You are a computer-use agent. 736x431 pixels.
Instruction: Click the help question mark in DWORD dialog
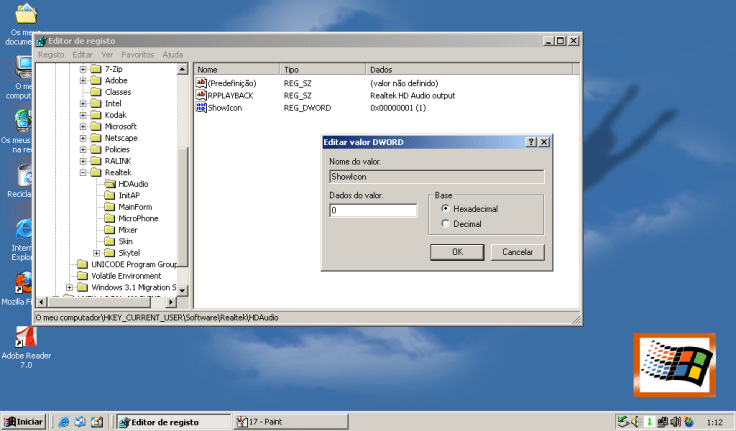pos(531,143)
